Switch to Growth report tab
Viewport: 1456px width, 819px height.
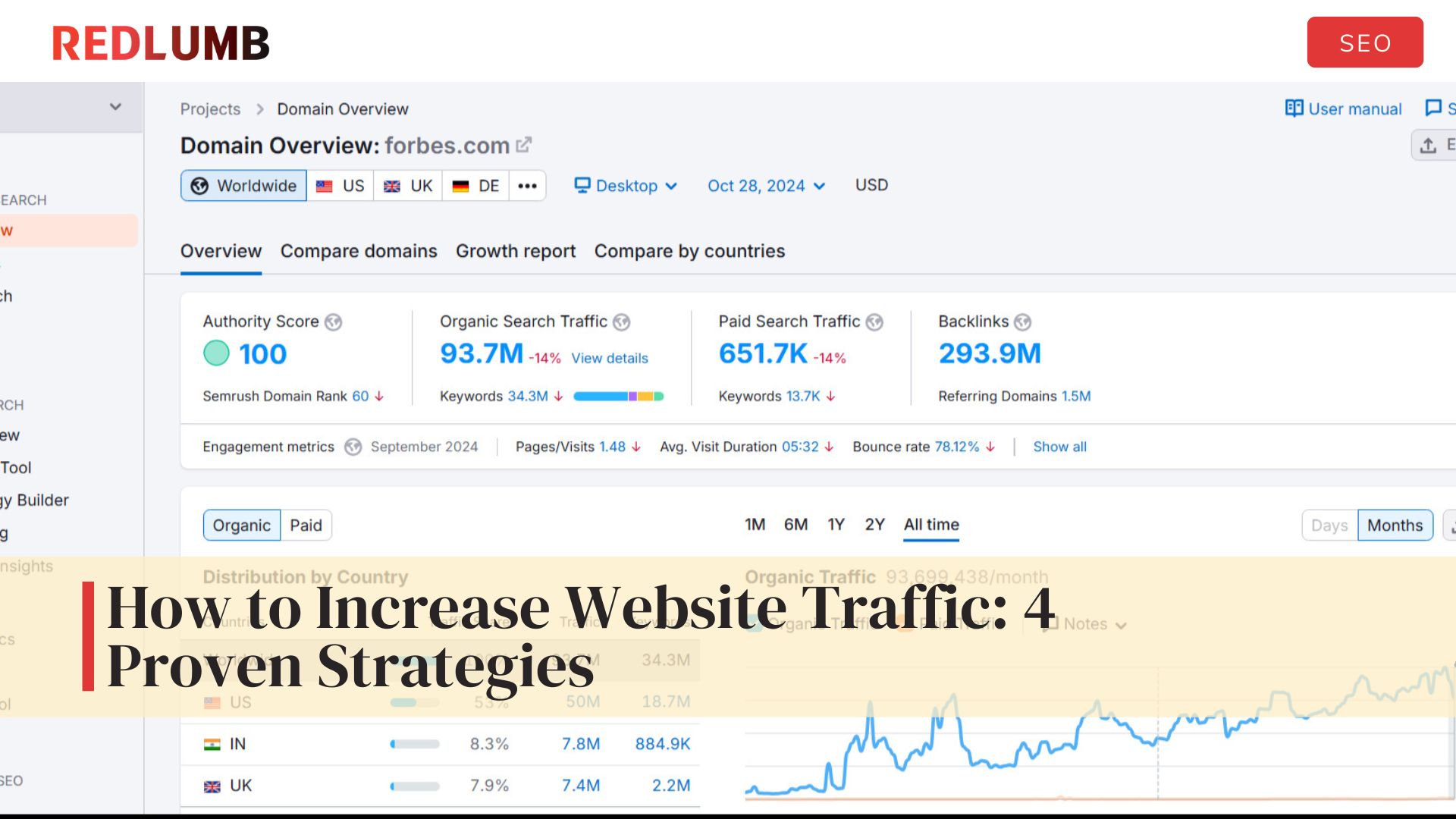515,251
